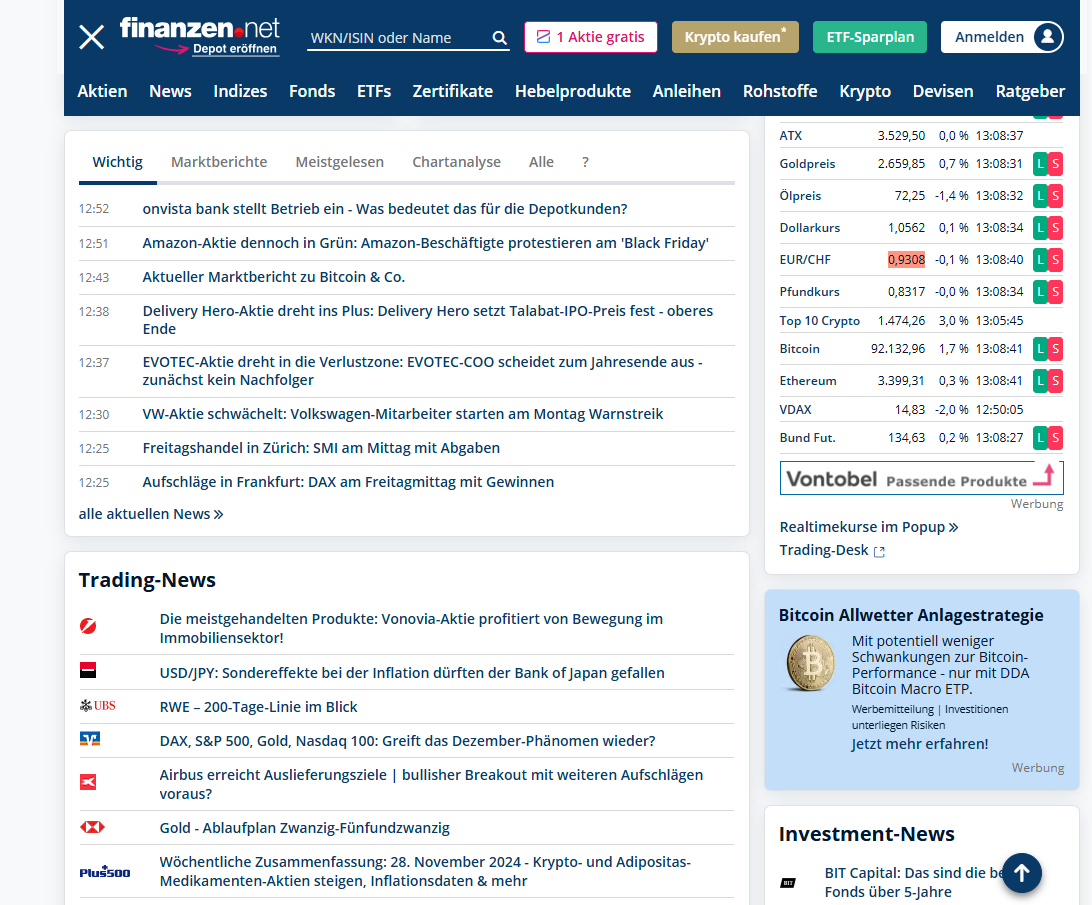This screenshot has height=905, width=1092.
Task: Click the finanzen.net logo
Action: [x=199, y=28]
